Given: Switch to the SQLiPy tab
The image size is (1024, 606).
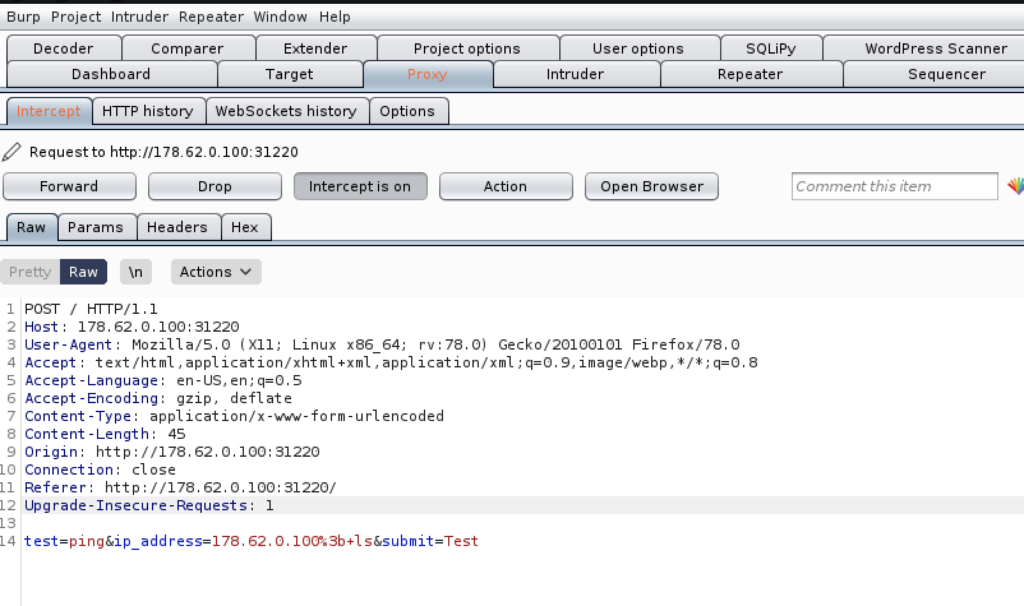Looking at the screenshot, I should coord(771,48).
